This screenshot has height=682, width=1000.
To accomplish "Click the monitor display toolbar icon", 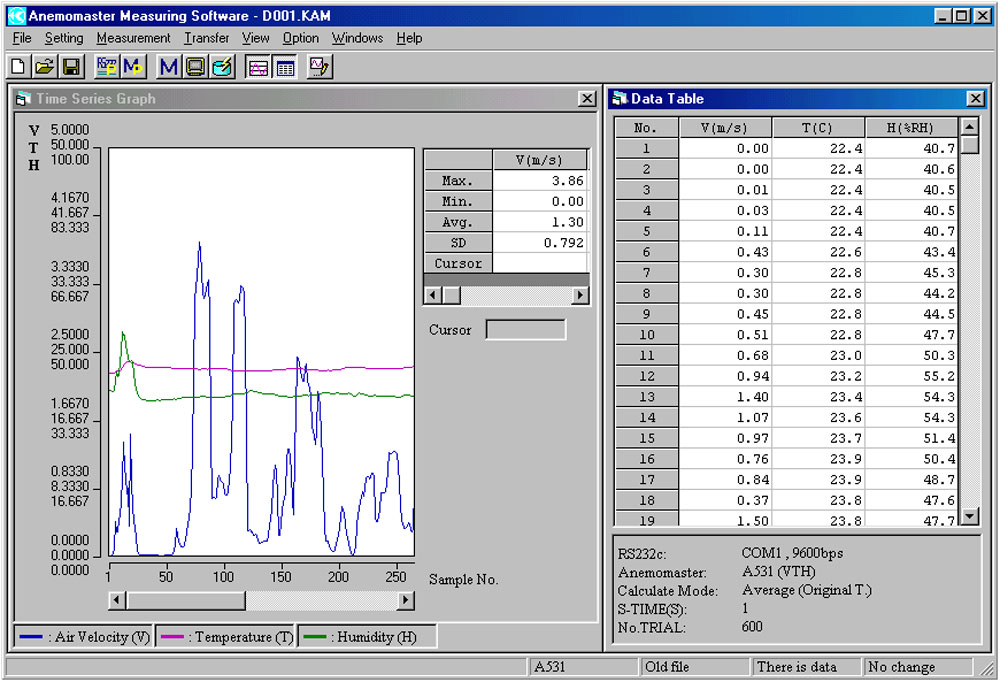I will point(195,67).
